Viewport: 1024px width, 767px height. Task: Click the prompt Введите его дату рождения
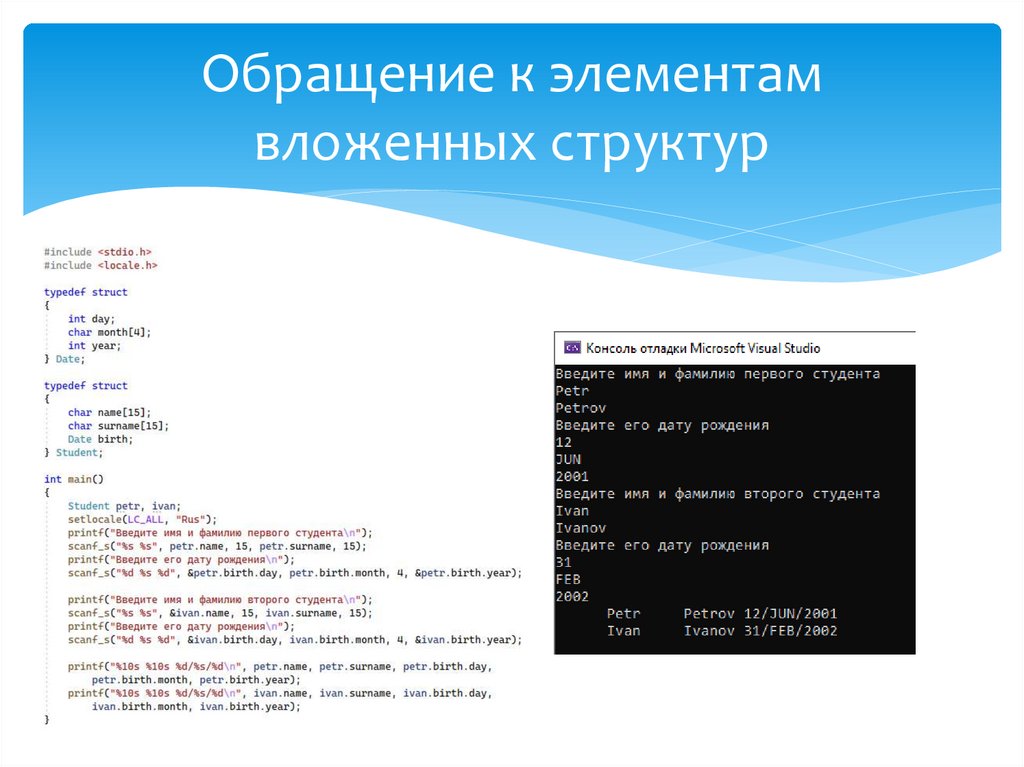tap(661, 424)
